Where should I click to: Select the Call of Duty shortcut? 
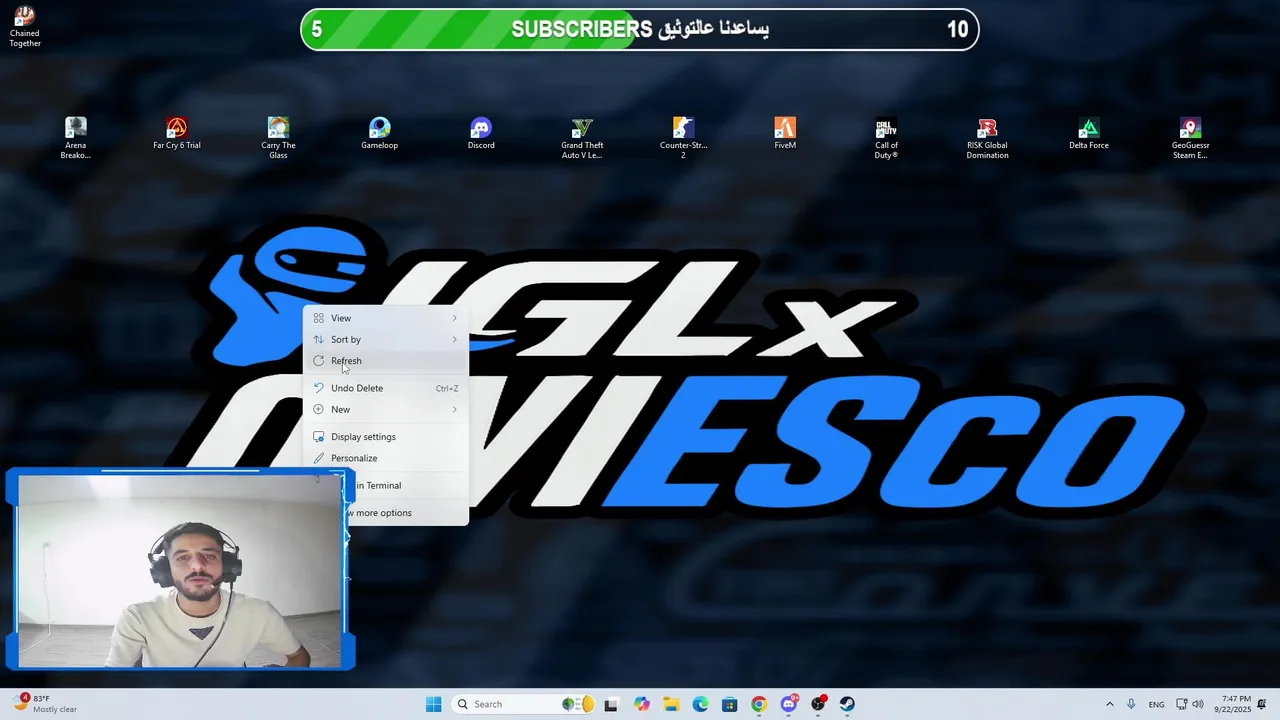tap(886, 138)
